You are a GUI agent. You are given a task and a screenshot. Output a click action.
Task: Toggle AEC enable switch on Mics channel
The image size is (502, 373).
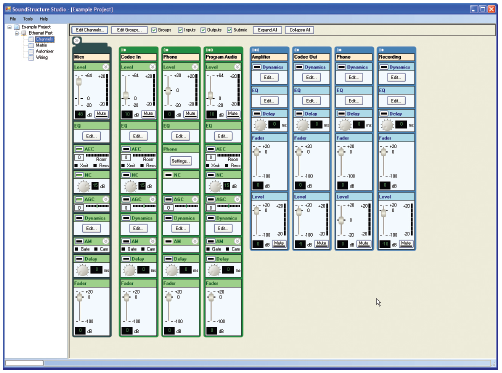point(79,149)
